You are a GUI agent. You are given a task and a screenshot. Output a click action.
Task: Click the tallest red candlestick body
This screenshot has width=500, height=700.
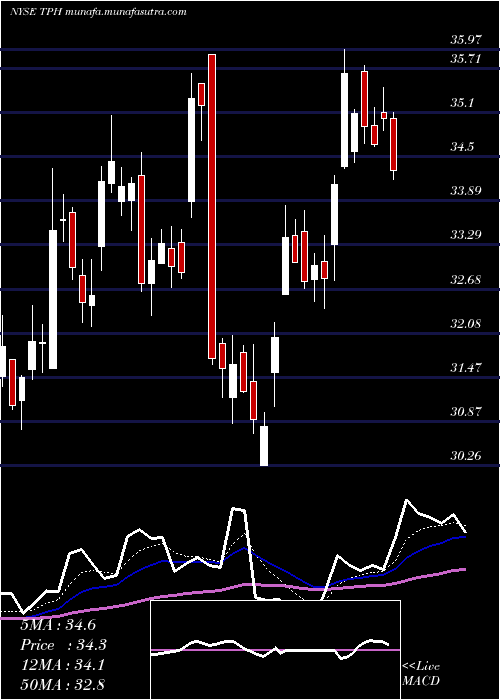(x=212, y=206)
